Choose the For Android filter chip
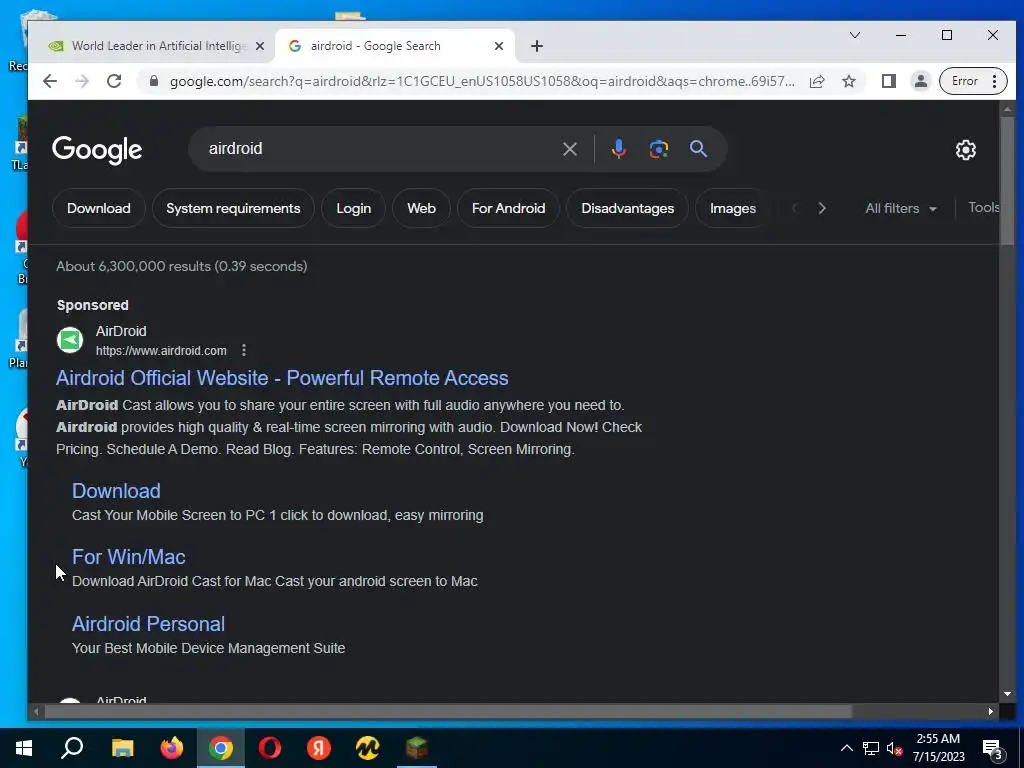 pos(508,208)
